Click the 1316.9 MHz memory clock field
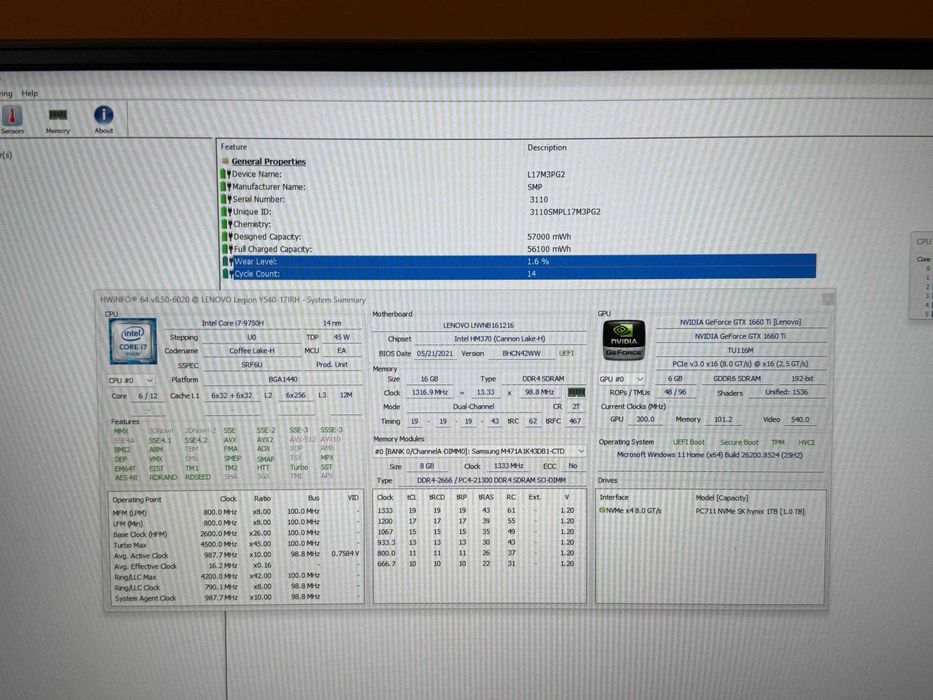Screen dimensions: 933x700 [430, 392]
